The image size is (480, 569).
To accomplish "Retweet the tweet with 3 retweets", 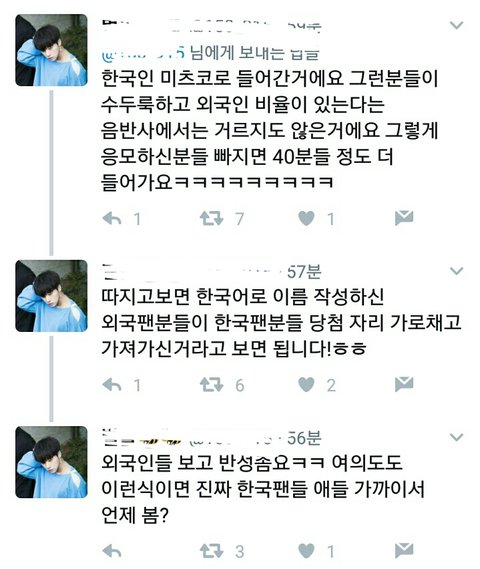I will click(212, 551).
